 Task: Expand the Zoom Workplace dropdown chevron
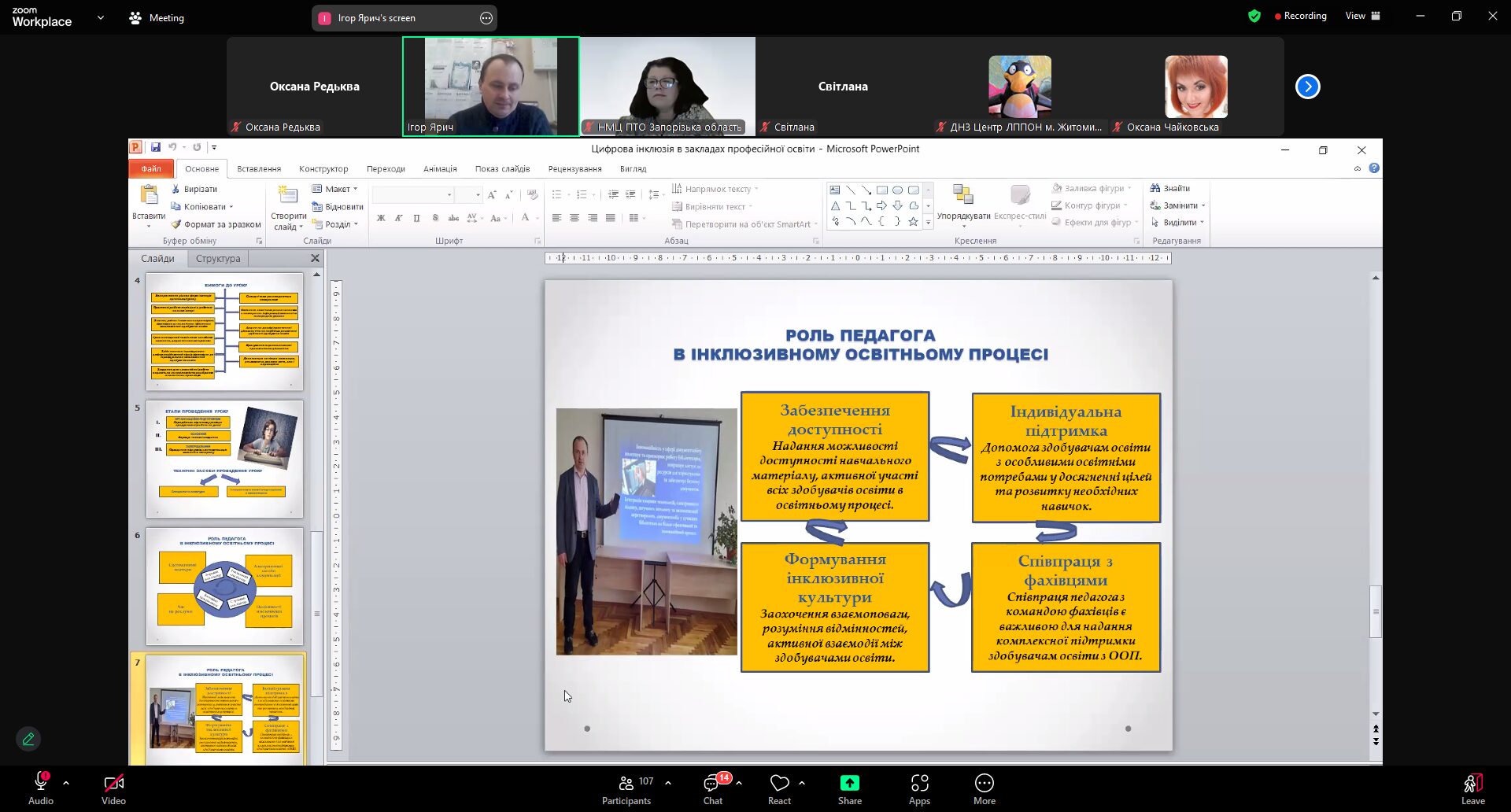click(100, 17)
